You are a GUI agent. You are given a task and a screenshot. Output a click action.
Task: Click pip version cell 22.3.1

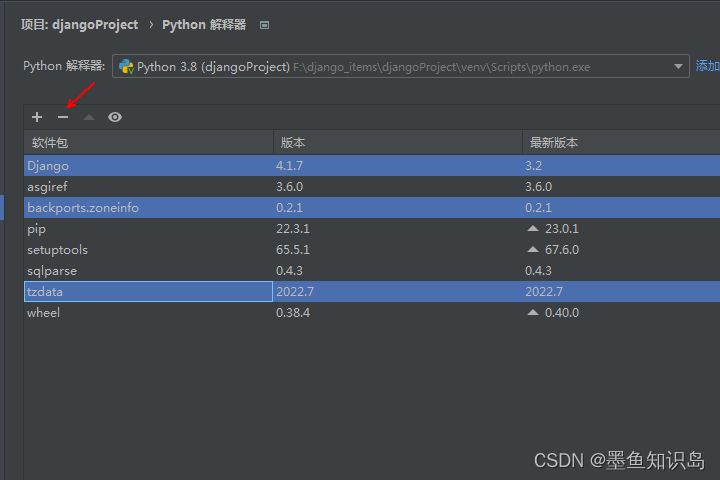[x=292, y=229]
